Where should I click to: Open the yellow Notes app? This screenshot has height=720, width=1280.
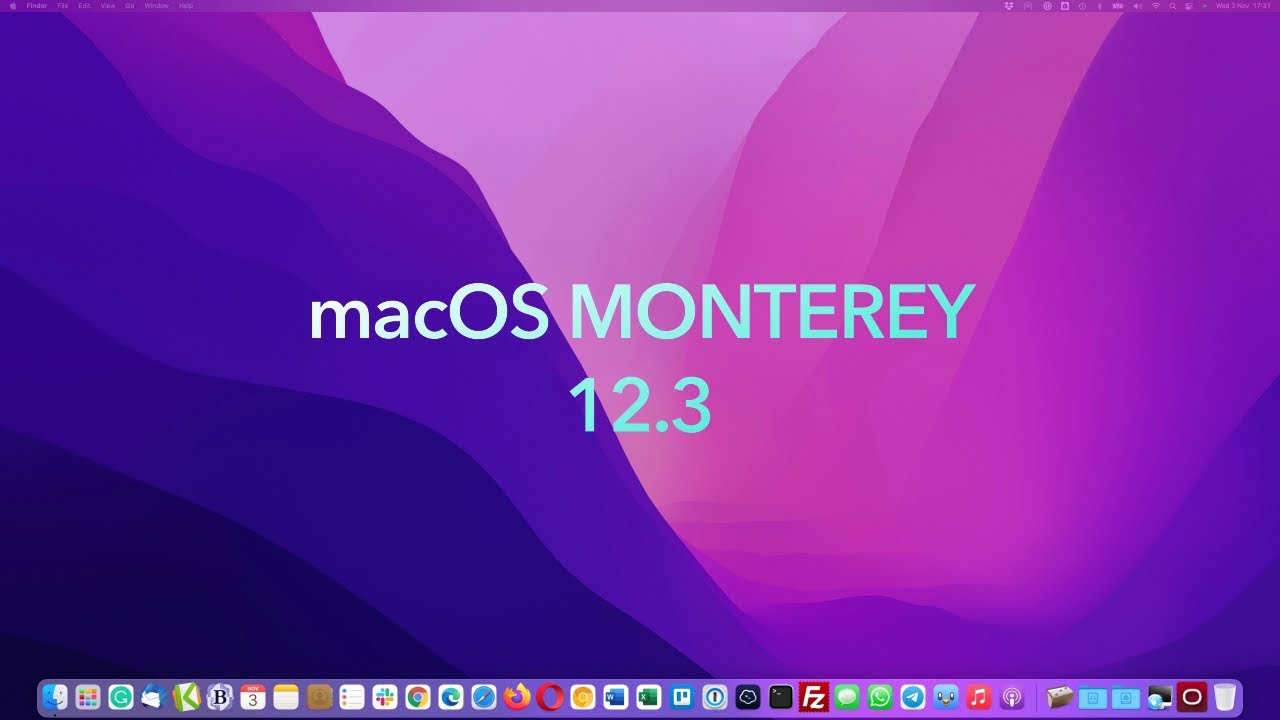tap(286, 697)
